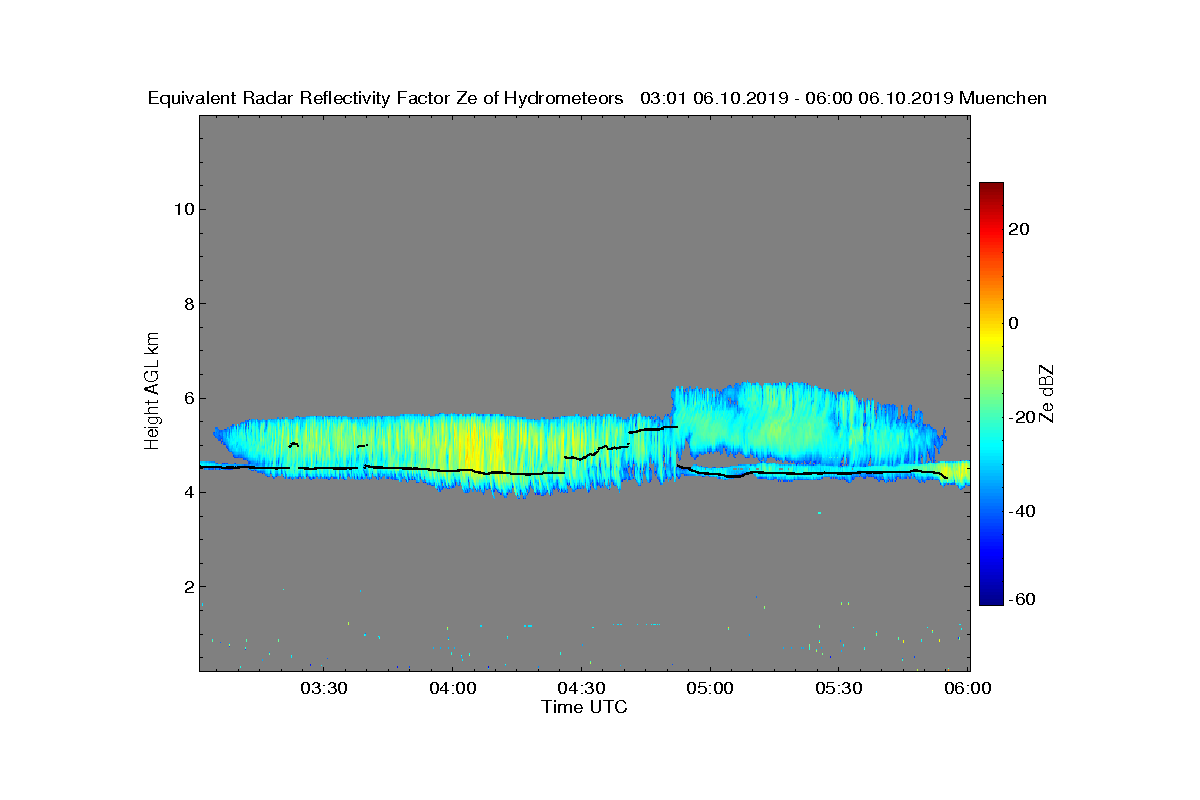
Task: Click the colorbar value 20
Action: coord(1019,229)
